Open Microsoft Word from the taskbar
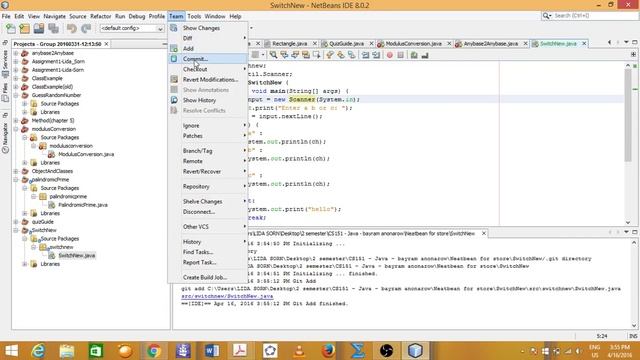The height and width of the screenshot is (360, 640). pos(212,351)
